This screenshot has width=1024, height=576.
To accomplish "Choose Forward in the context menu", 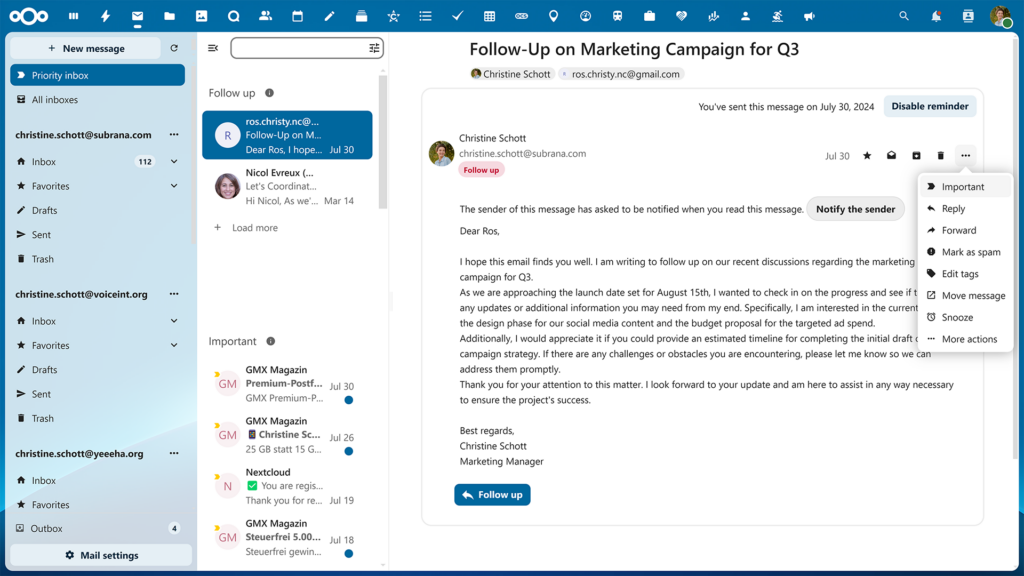I will click(x=958, y=230).
